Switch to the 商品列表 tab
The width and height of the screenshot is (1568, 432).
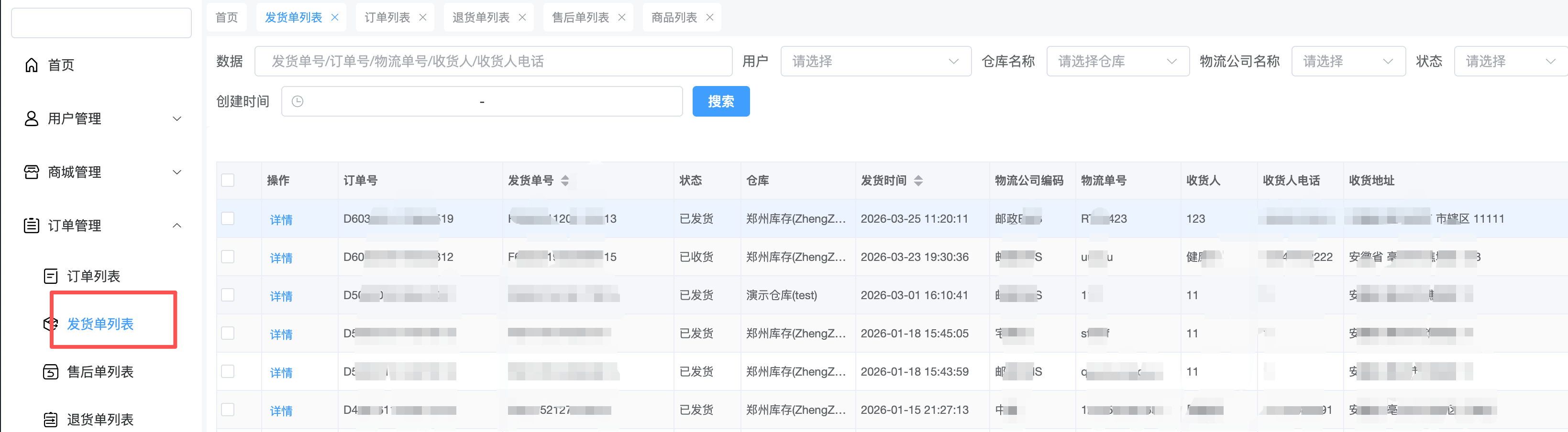(x=674, y=18)
